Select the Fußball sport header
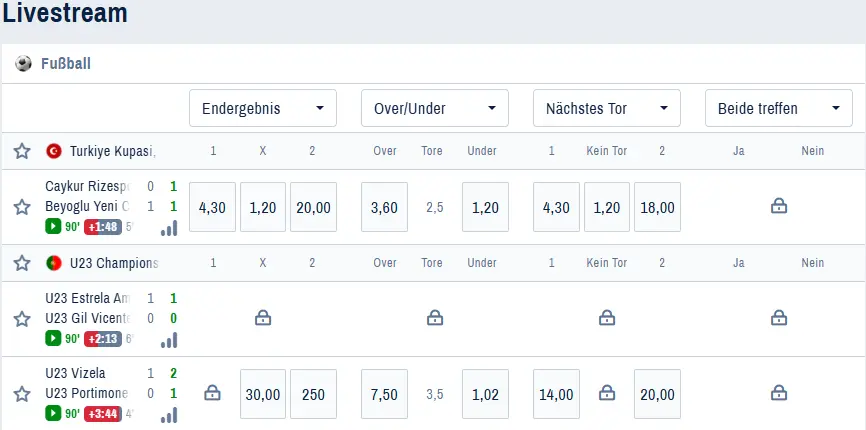This screenshot has width=866, height=430. (66, 64)
